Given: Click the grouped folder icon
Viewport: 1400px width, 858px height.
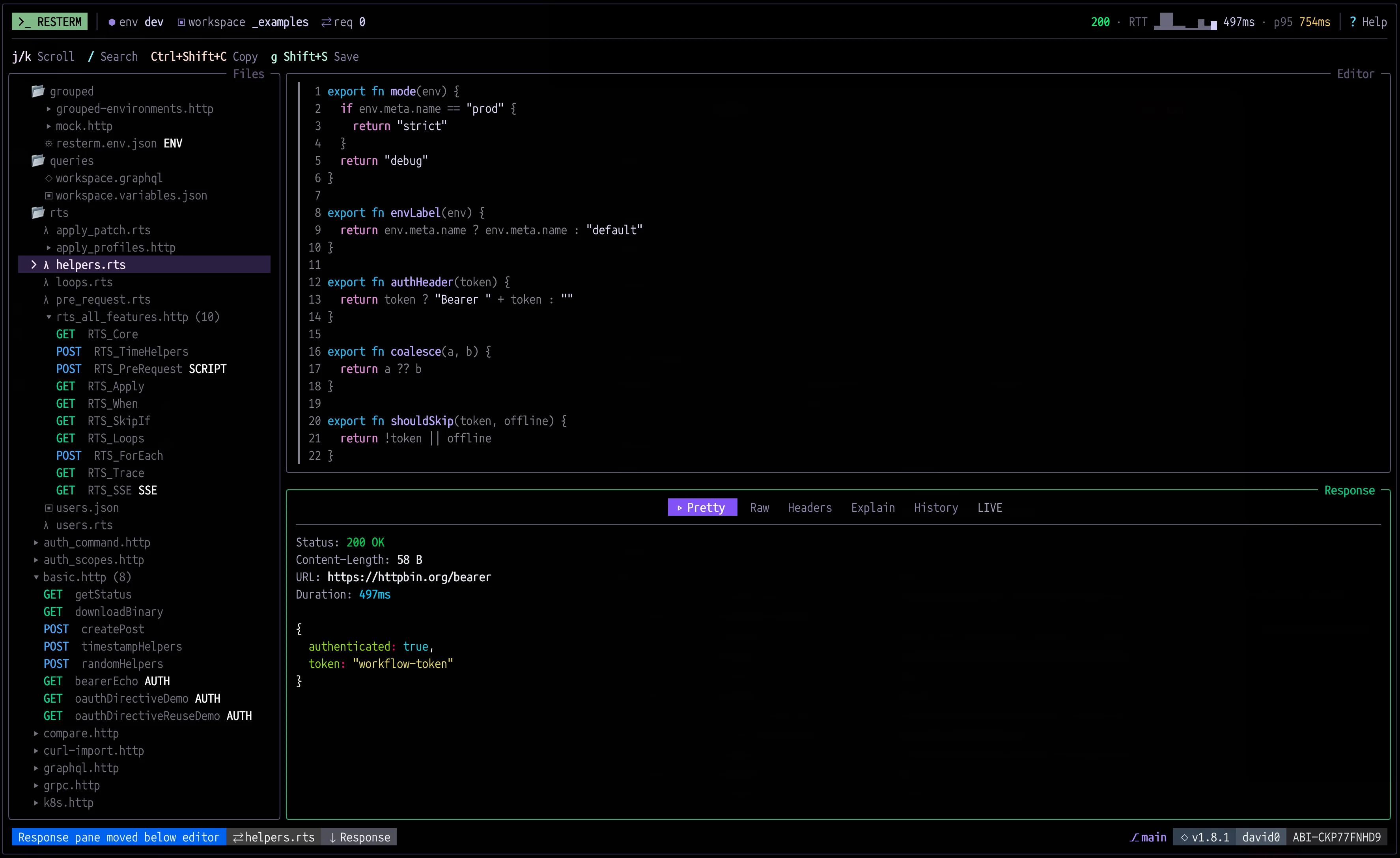Looking at the screenshot, I should tap(38, 91).
